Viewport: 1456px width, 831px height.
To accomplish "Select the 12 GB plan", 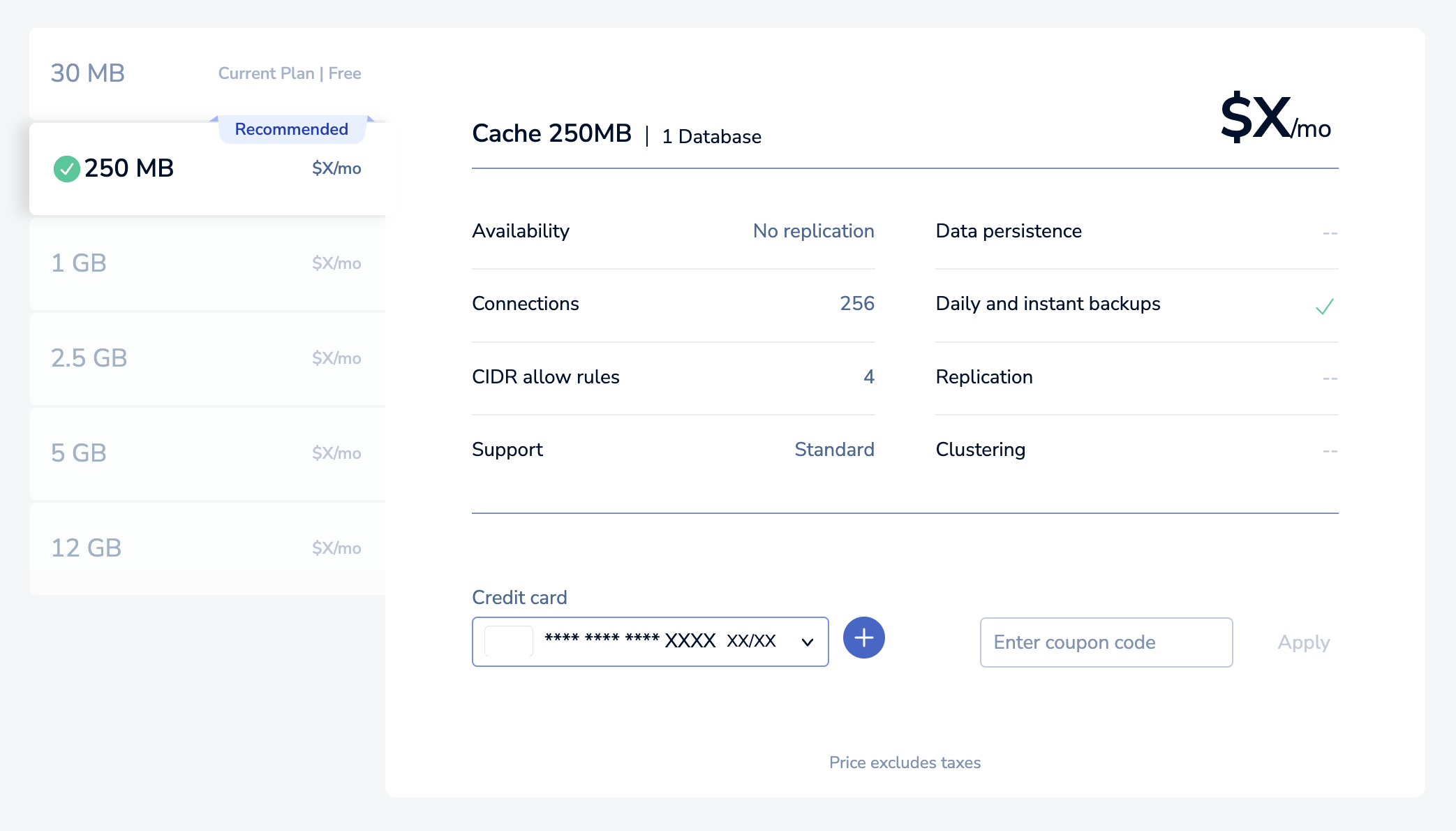I will (207, 548).
